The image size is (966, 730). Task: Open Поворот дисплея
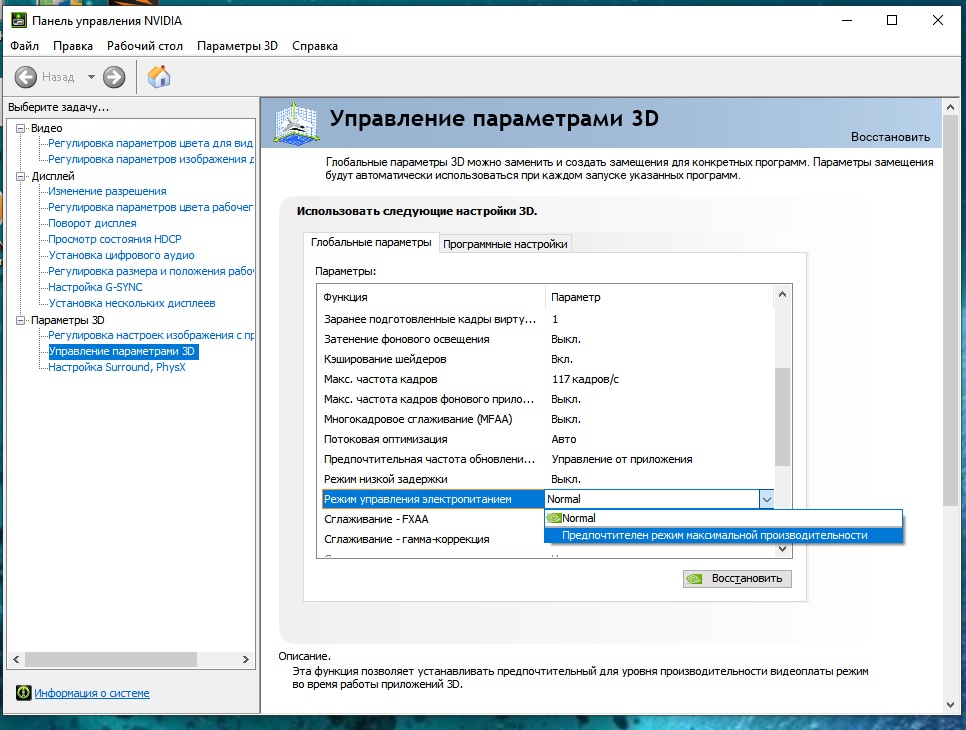(92, 223)
